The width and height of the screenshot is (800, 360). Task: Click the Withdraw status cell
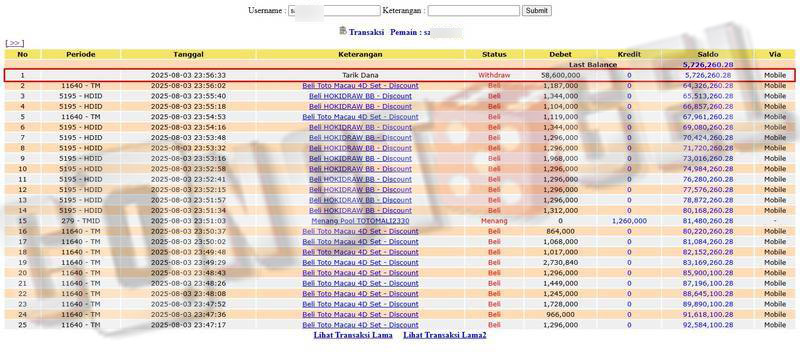click(494, 75)
